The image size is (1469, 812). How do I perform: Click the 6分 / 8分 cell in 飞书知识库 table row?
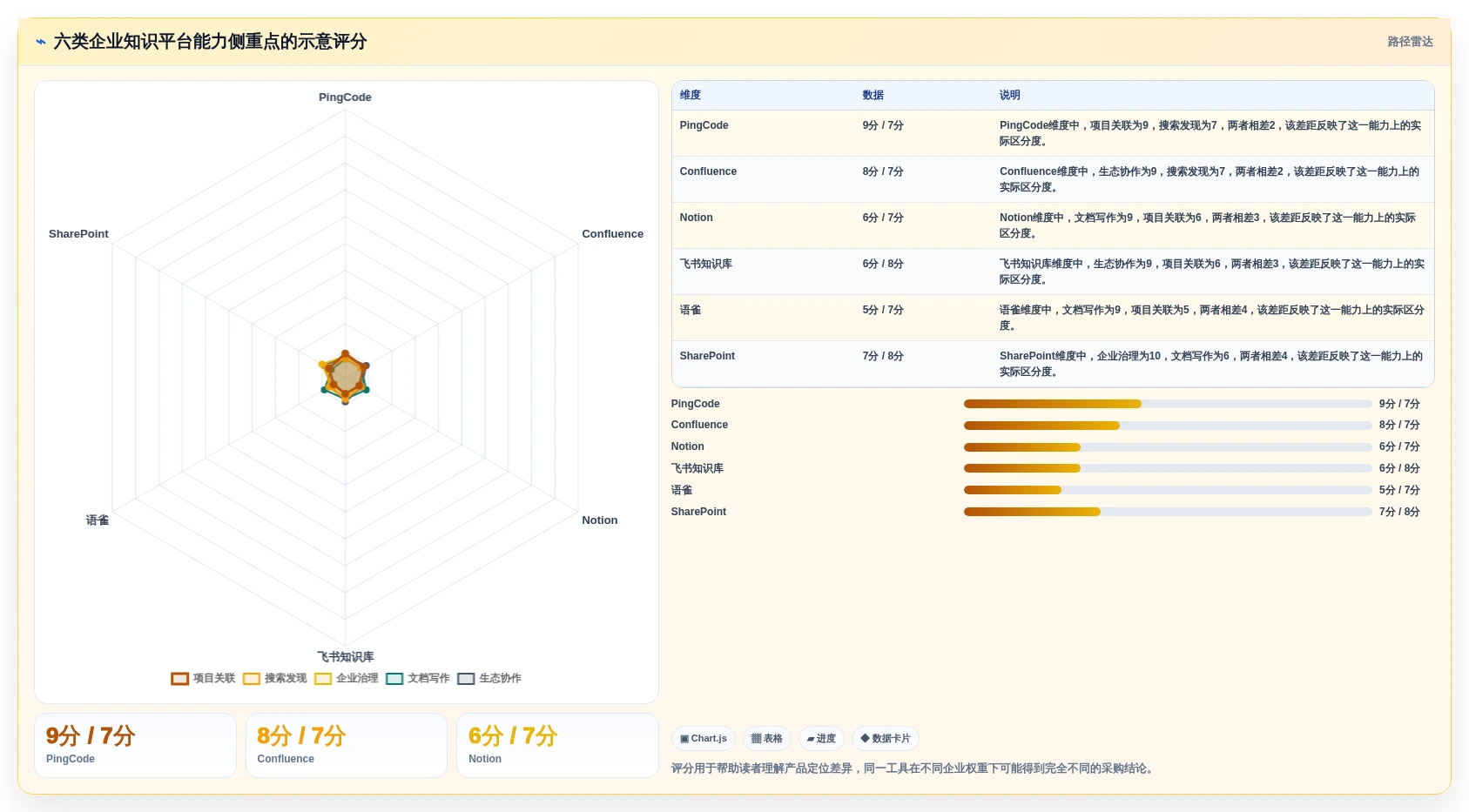pos(883,264)
